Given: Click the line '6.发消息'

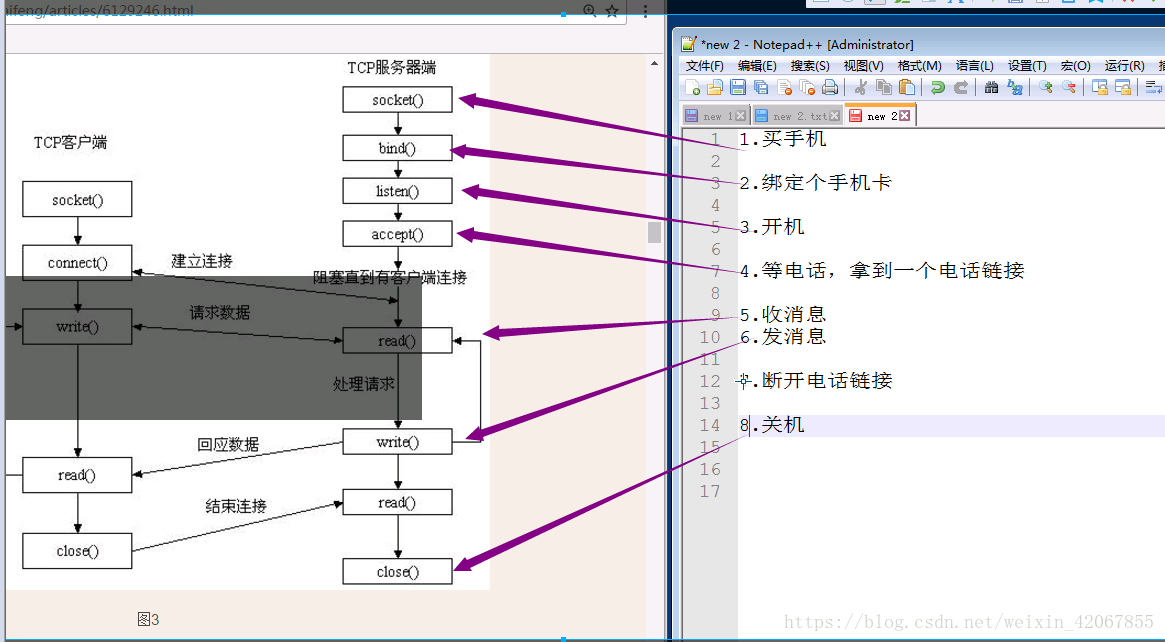Looking at the screenshot, I should (782, 337).
